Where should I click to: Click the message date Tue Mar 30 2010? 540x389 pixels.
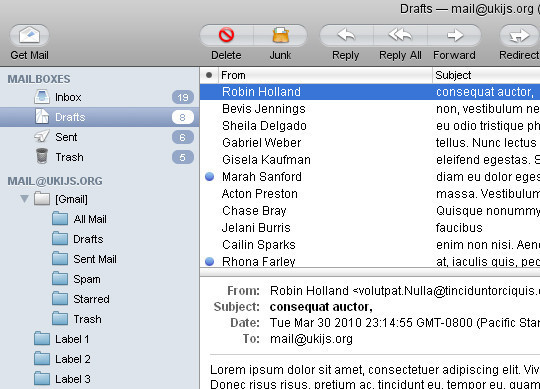click(405, 323)
